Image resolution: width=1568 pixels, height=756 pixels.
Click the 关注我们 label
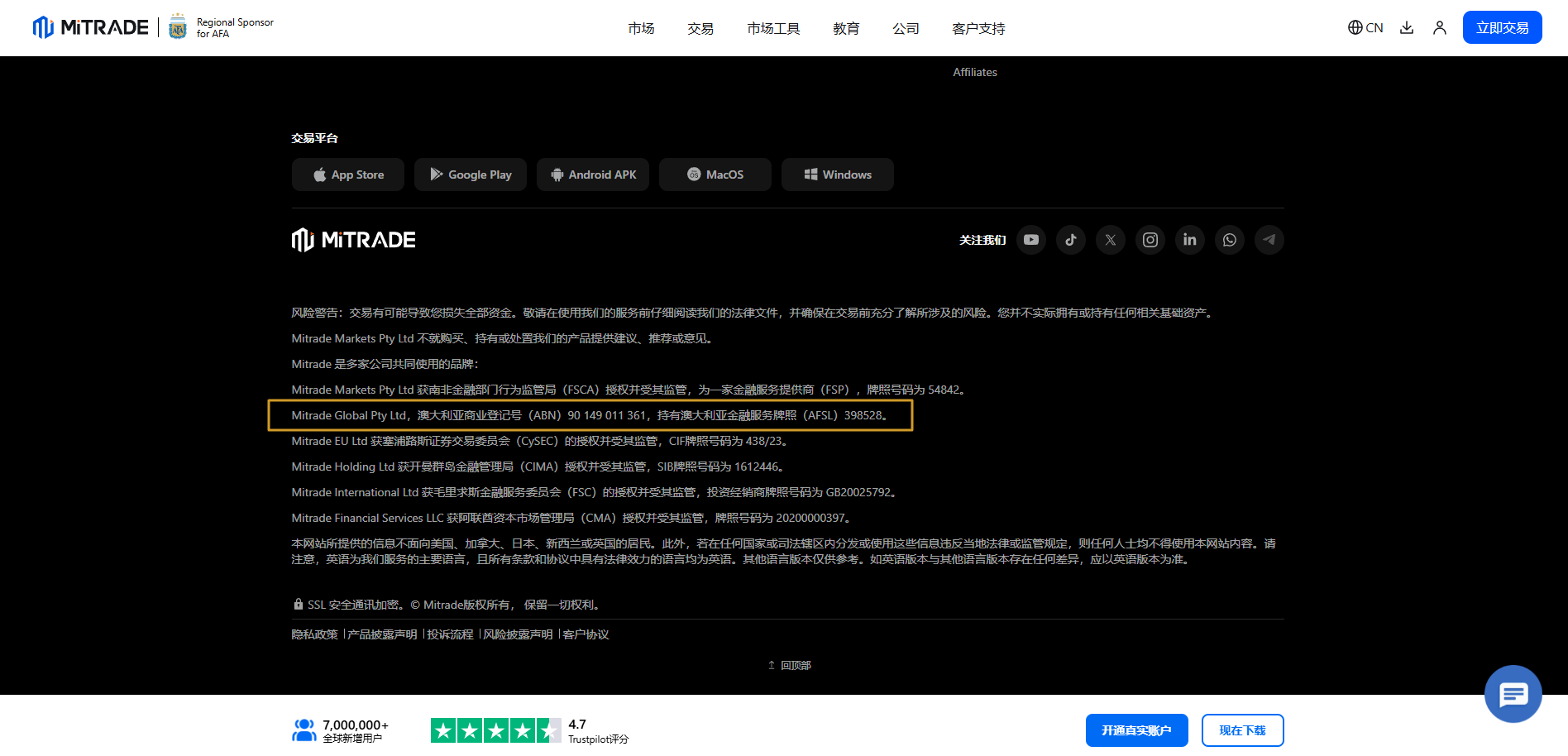982,240
